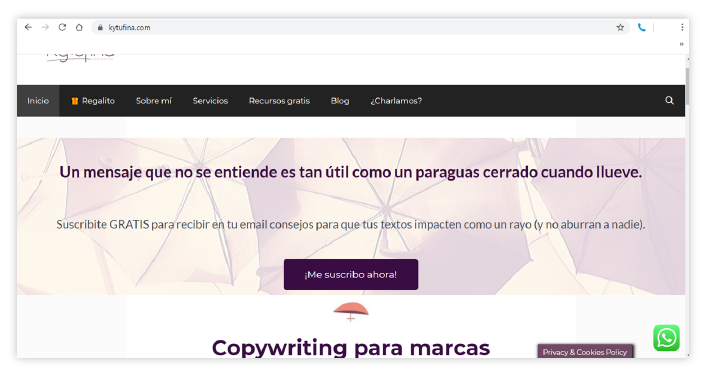Open the browser three-dot menu
The width and height of the screenshot is (701, 379).
[682, 27]
